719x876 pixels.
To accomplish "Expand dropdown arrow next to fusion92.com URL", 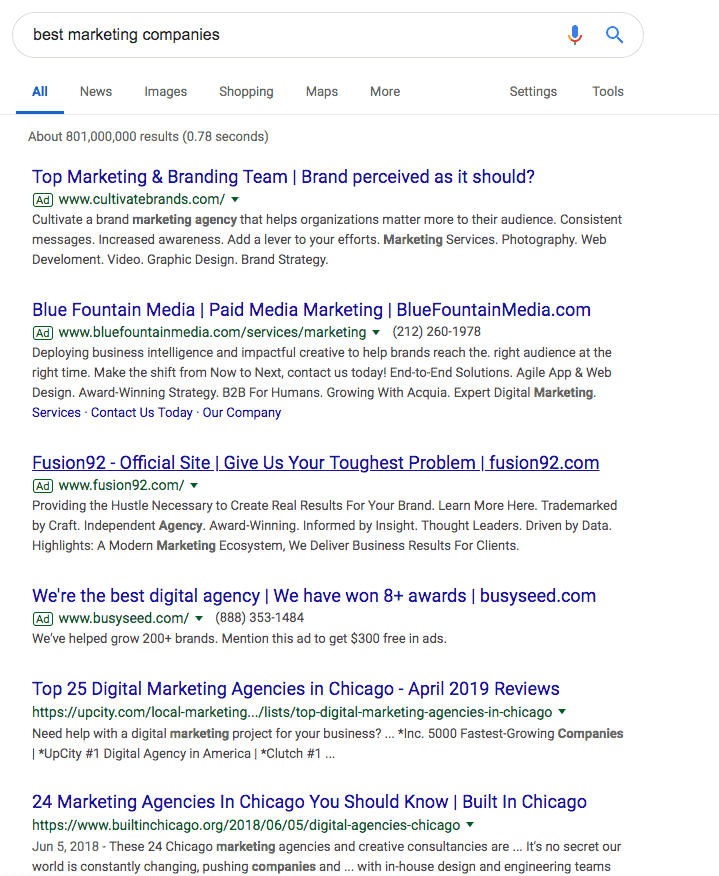I will pos(194,485).
